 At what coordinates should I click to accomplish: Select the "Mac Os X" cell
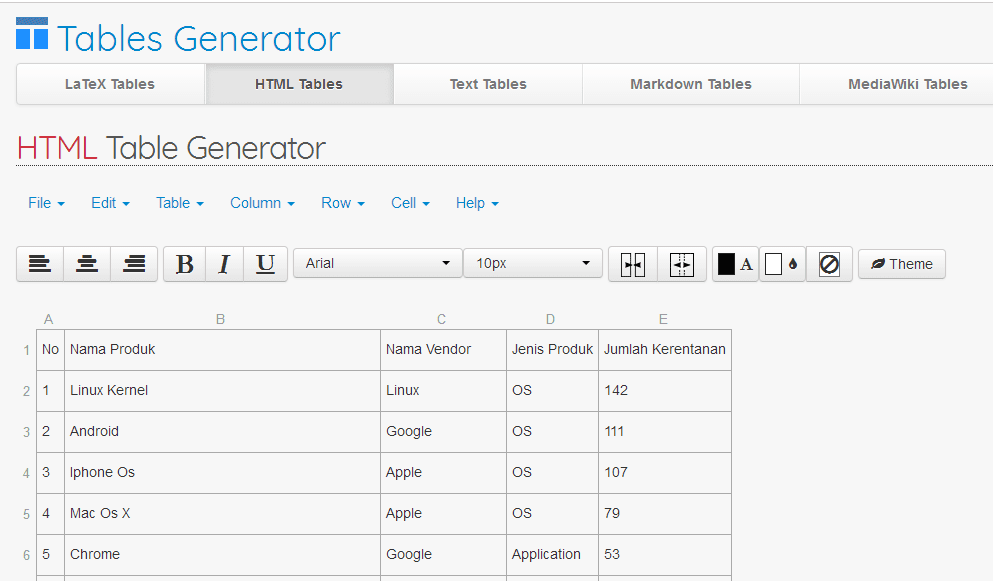click(222, 514)
